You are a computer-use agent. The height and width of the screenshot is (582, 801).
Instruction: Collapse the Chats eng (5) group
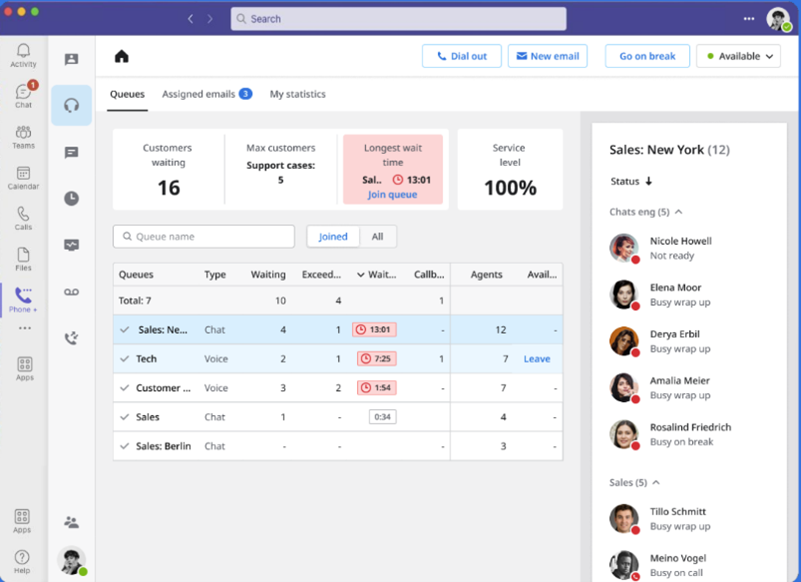point(679,212)
